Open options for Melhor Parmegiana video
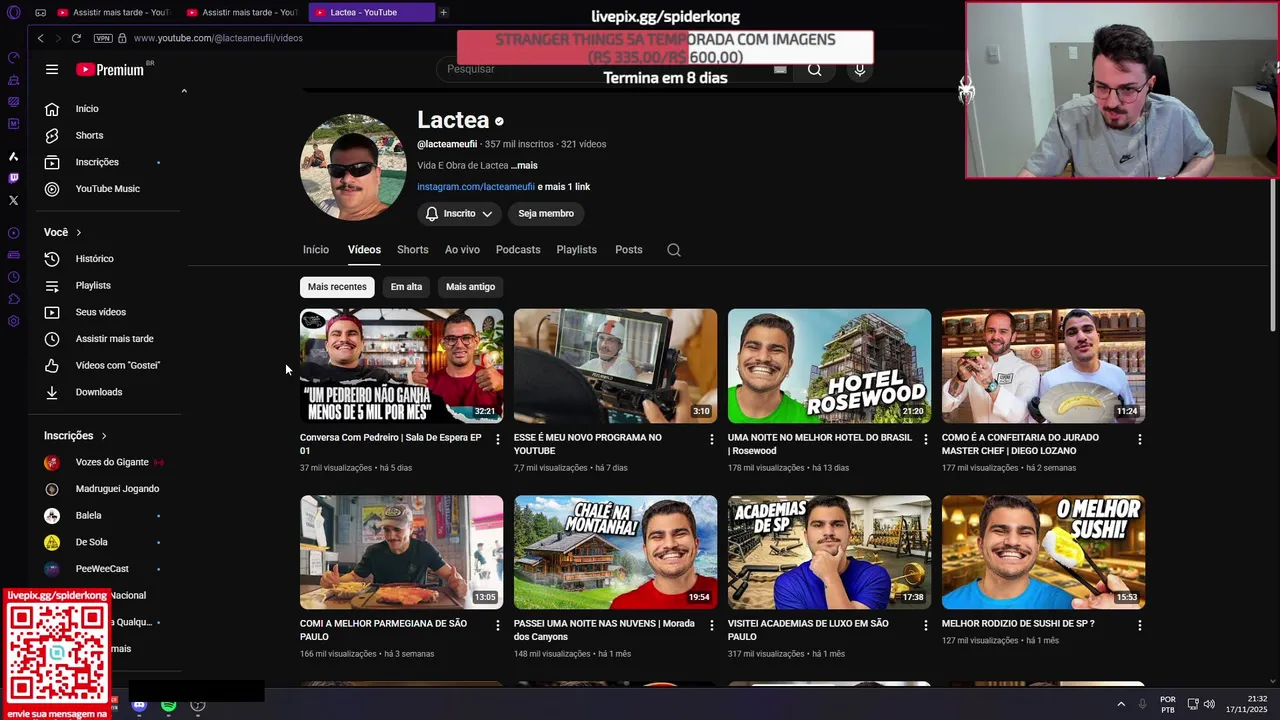 (x=497, y=625)
